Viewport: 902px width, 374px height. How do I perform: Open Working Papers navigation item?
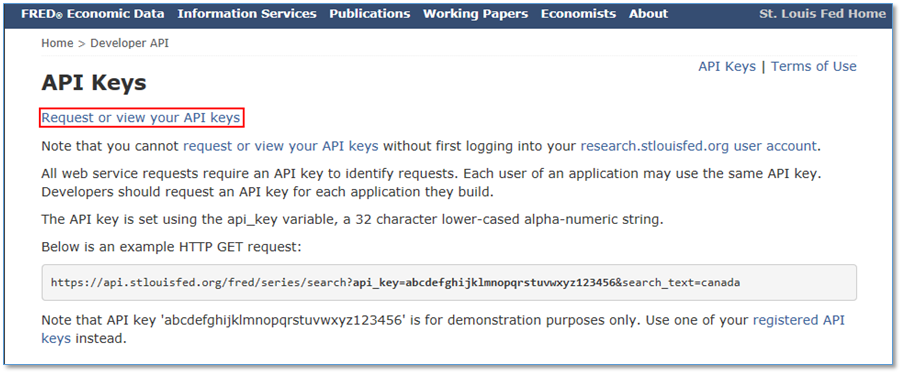tap(476, 14)
